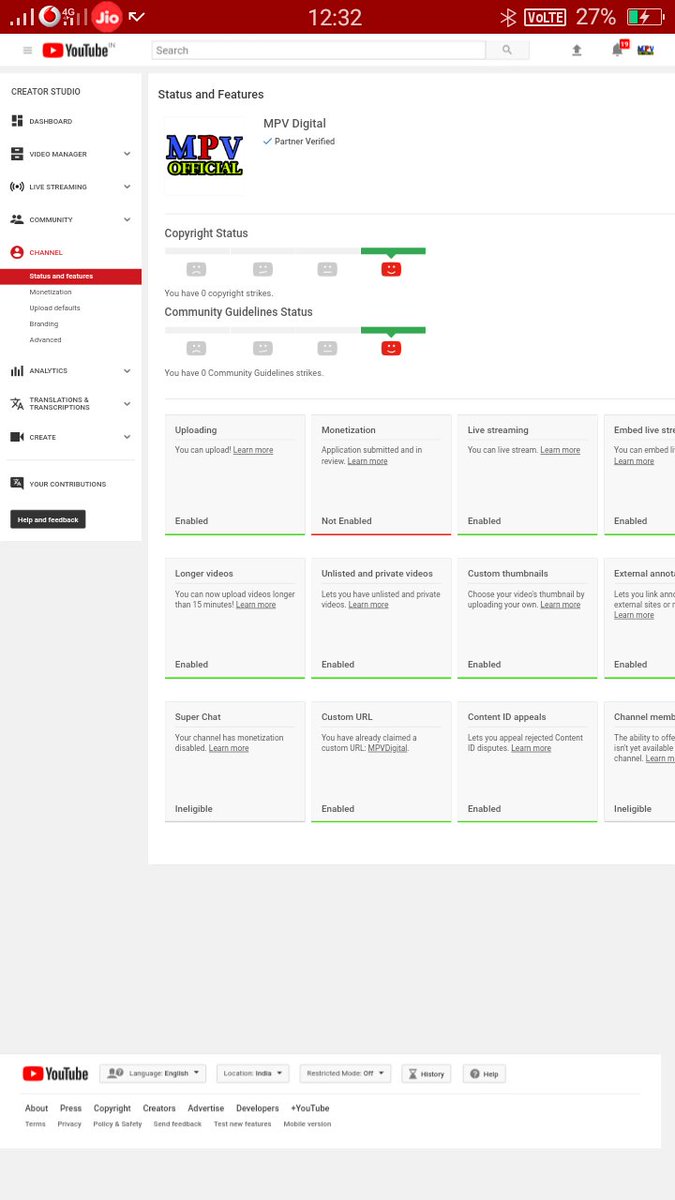675x1200 pixels.
Task: Click the red smiley copyright status face
Action: (x=391, y=269)
